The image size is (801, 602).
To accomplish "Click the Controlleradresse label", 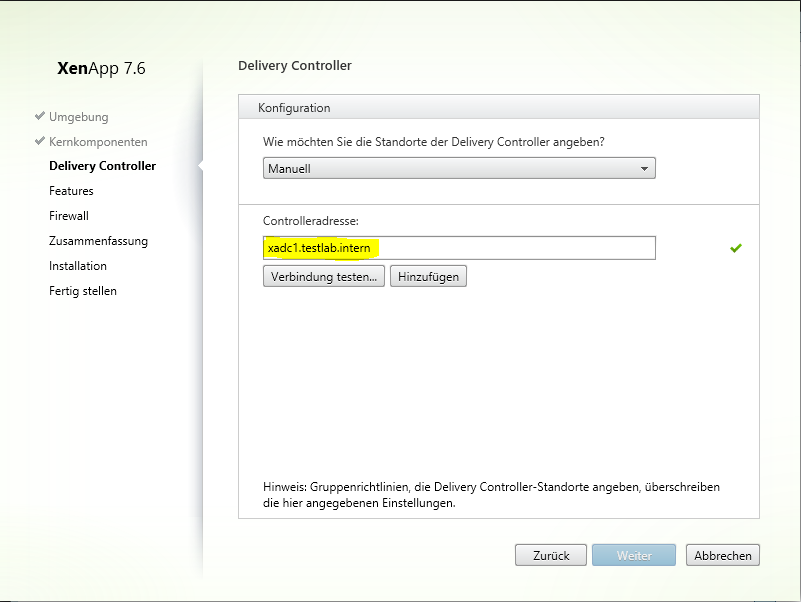I will tap(311, 221).
